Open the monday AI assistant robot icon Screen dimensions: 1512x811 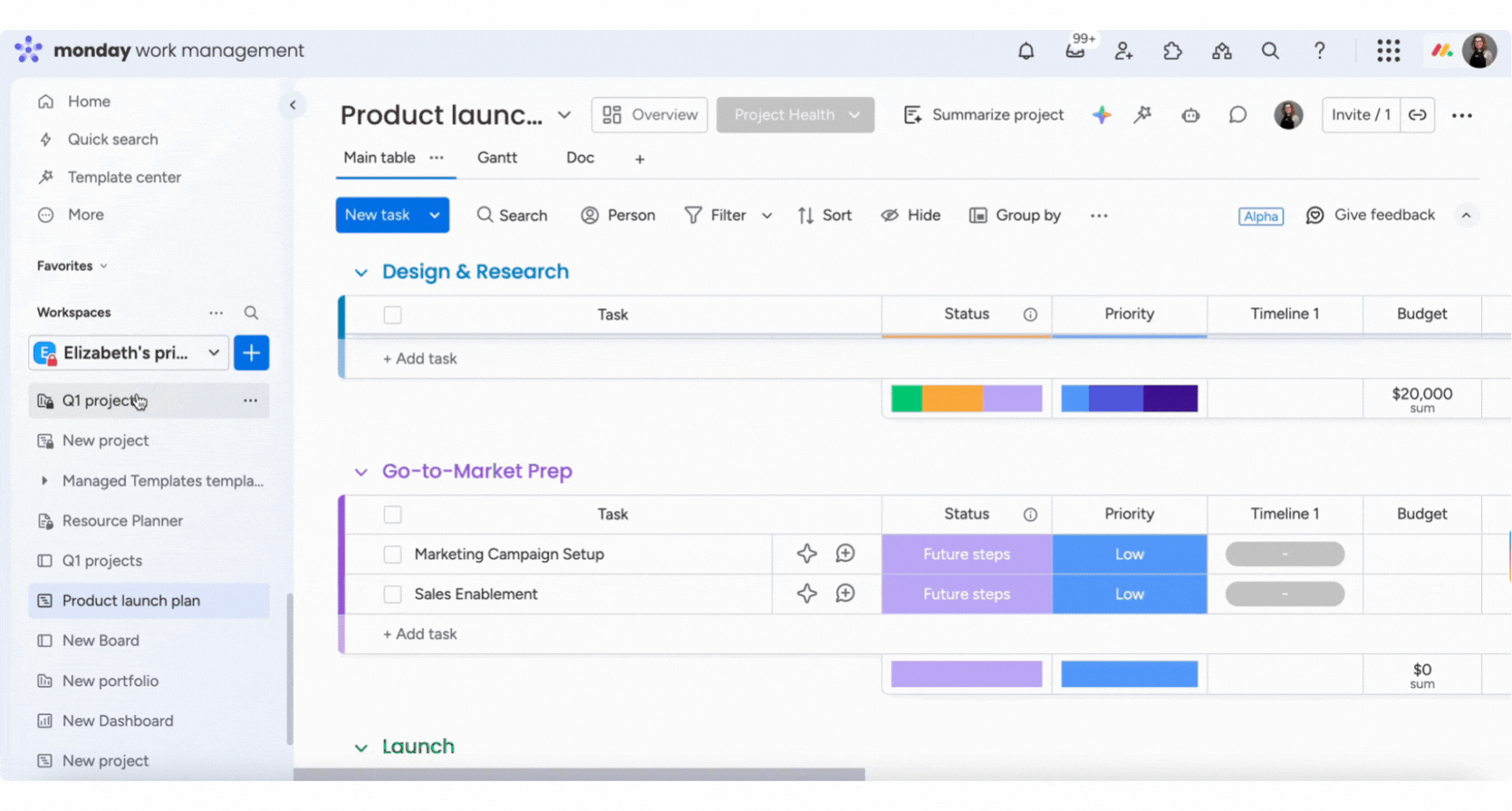(1190, 115)
